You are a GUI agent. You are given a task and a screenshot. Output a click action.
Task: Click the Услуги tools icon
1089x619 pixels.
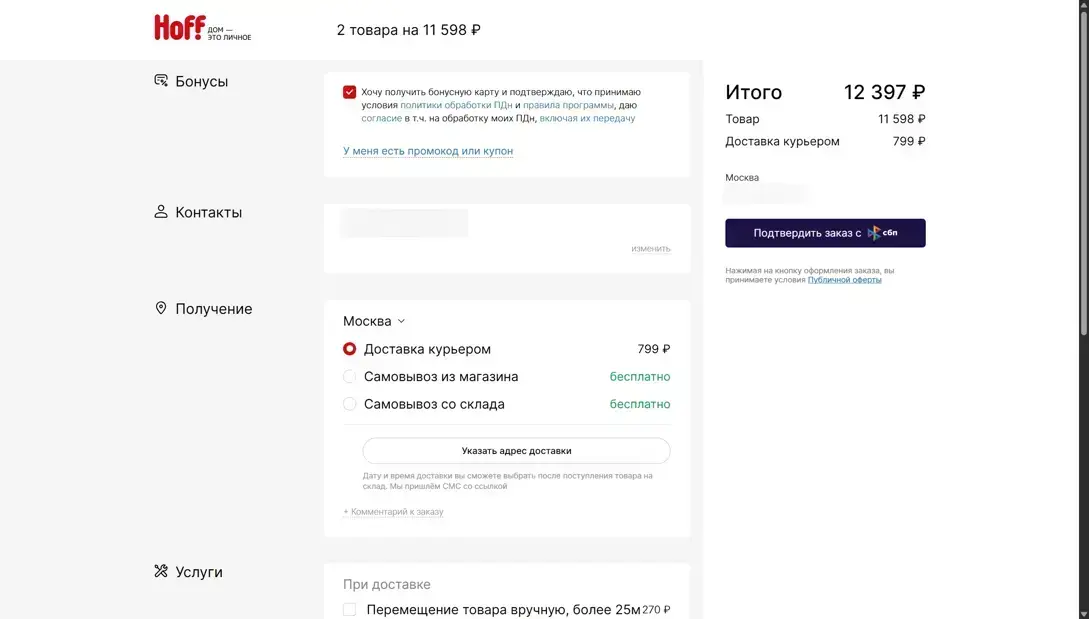tap(161, 572)
